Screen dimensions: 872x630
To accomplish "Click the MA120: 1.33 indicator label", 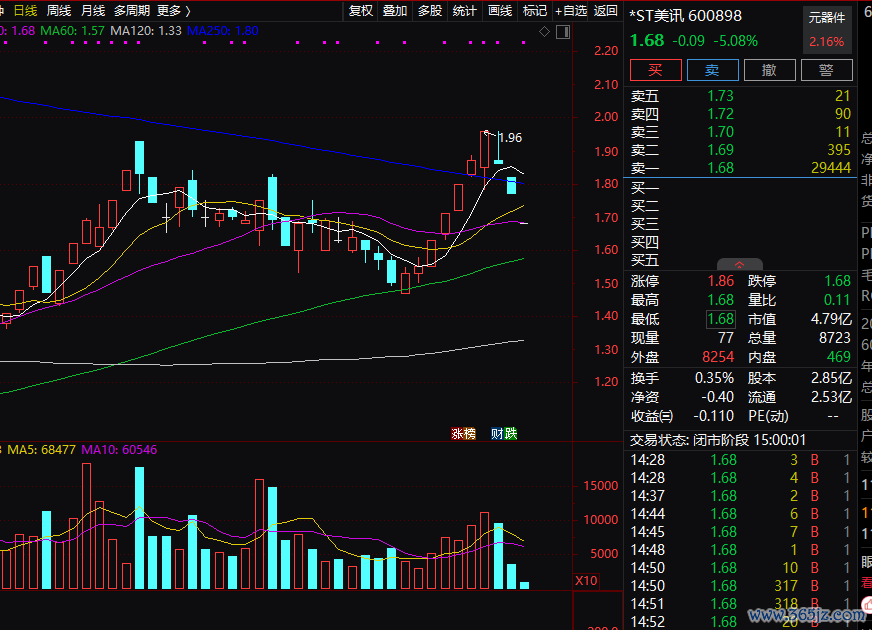I will click(146, 31).
